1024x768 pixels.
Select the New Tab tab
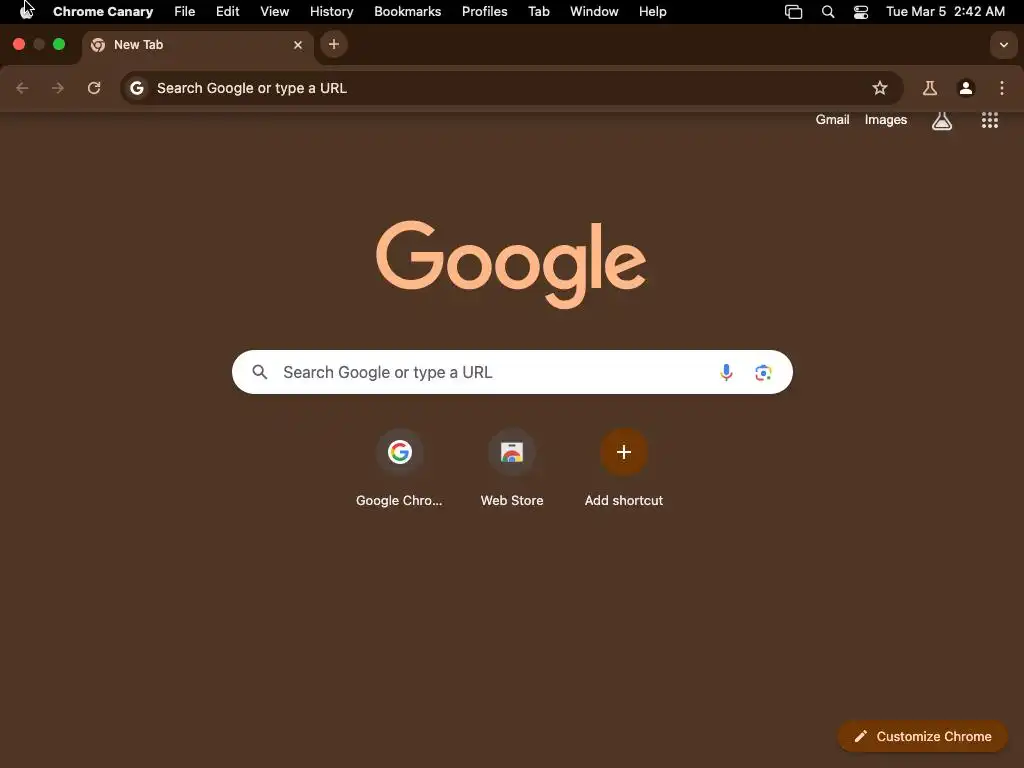point(197,44)
